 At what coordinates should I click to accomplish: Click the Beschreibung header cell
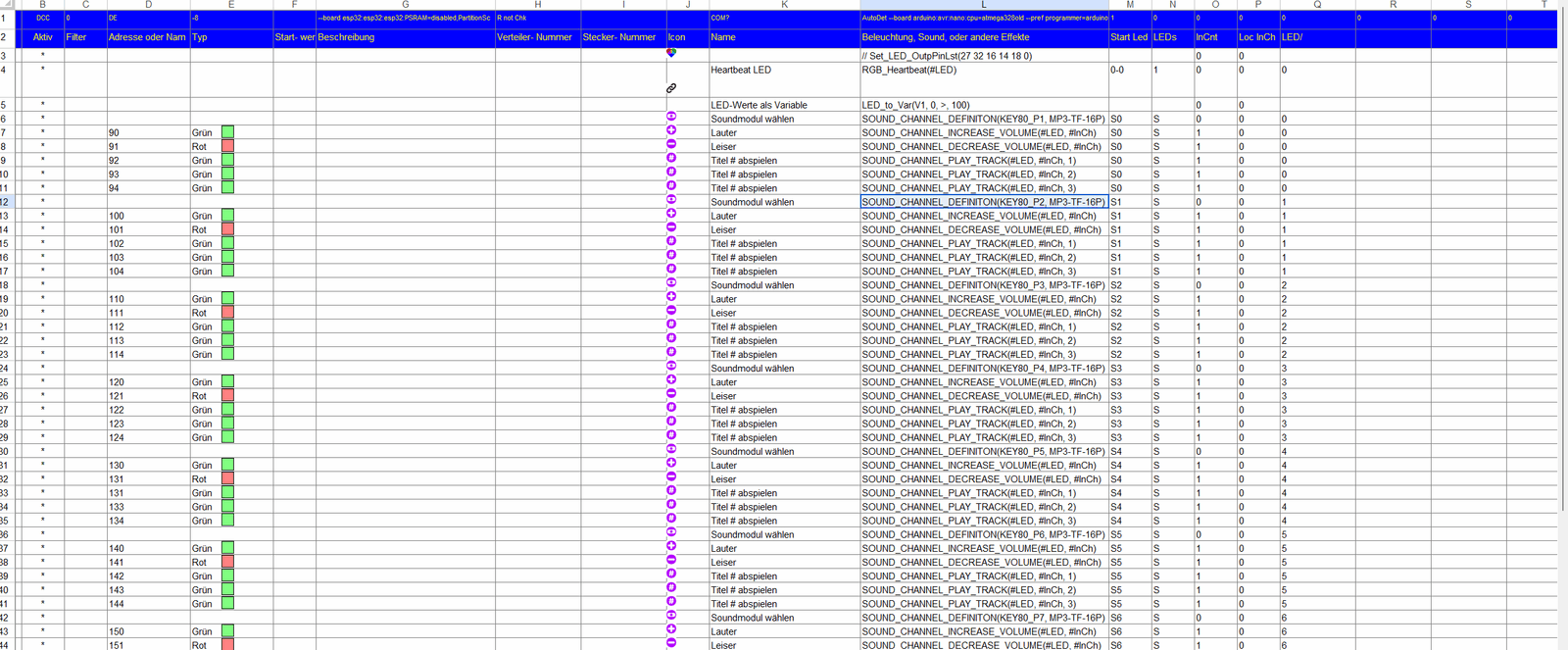click(405, 37)
